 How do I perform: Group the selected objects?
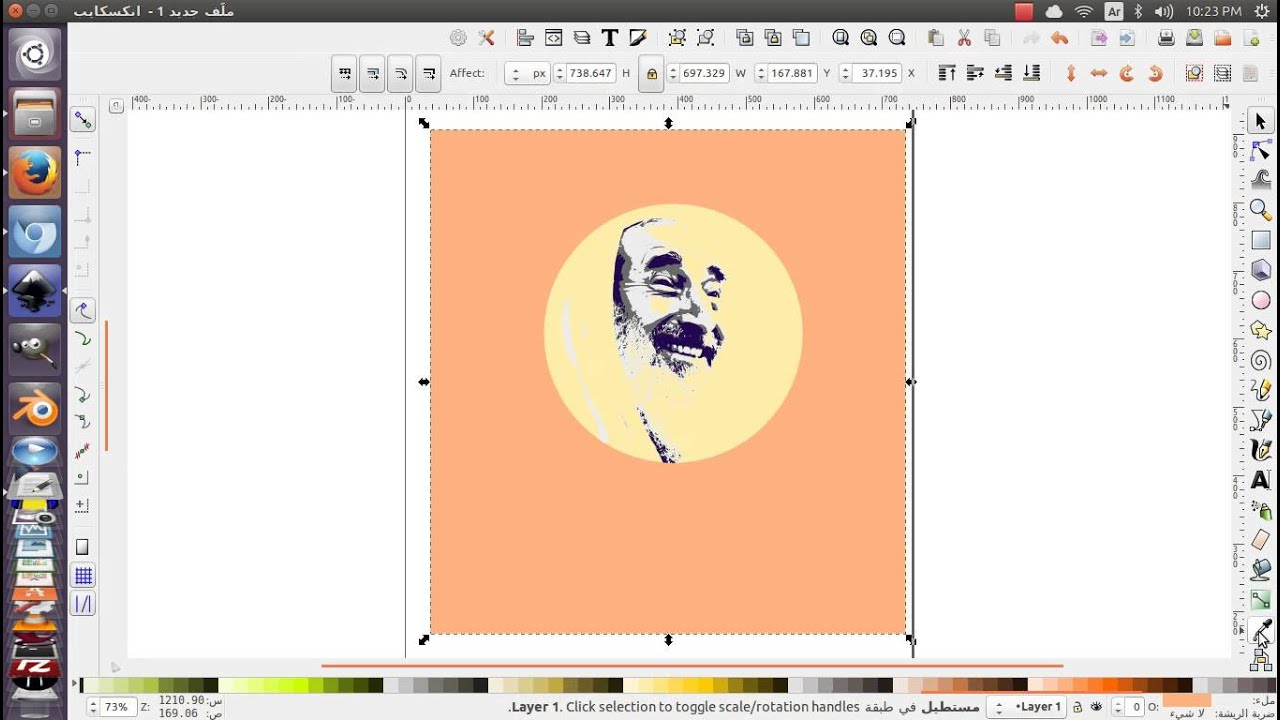pos(705,38)
